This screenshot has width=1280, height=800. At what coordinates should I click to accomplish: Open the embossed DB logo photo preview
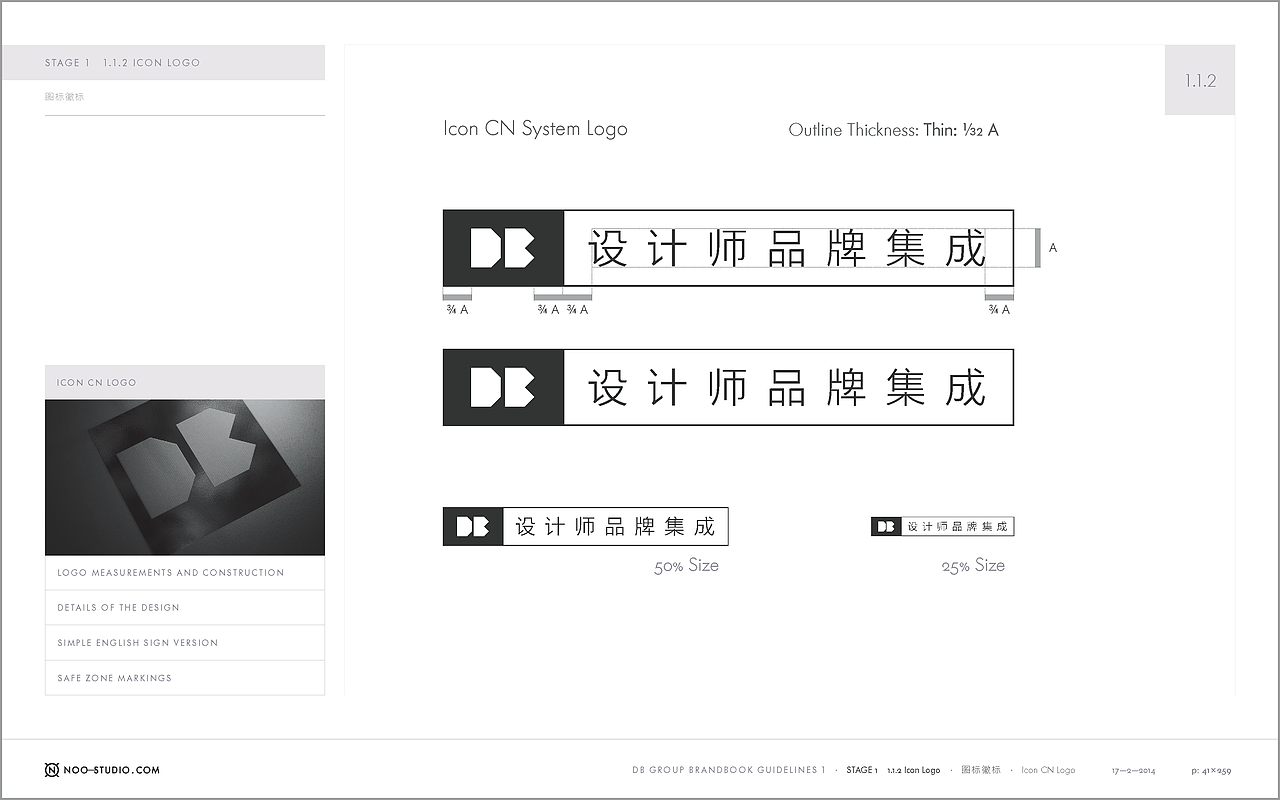pyautogui.click(x=184, y=477)
